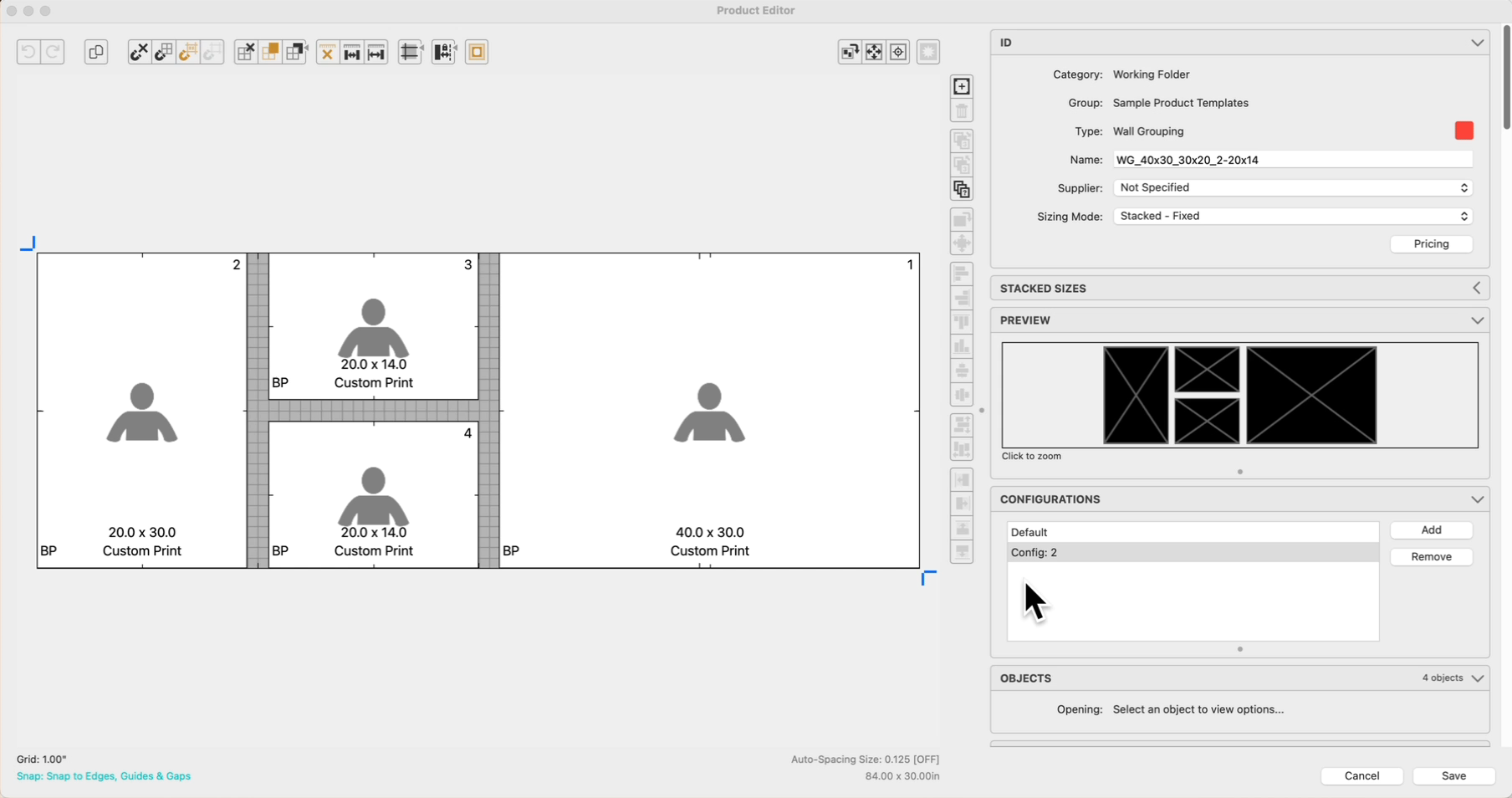Expand the Stacked Sizes section
Viewport: 1512px width, 798px height.
pyautogui.click(x=1476, y=289)
